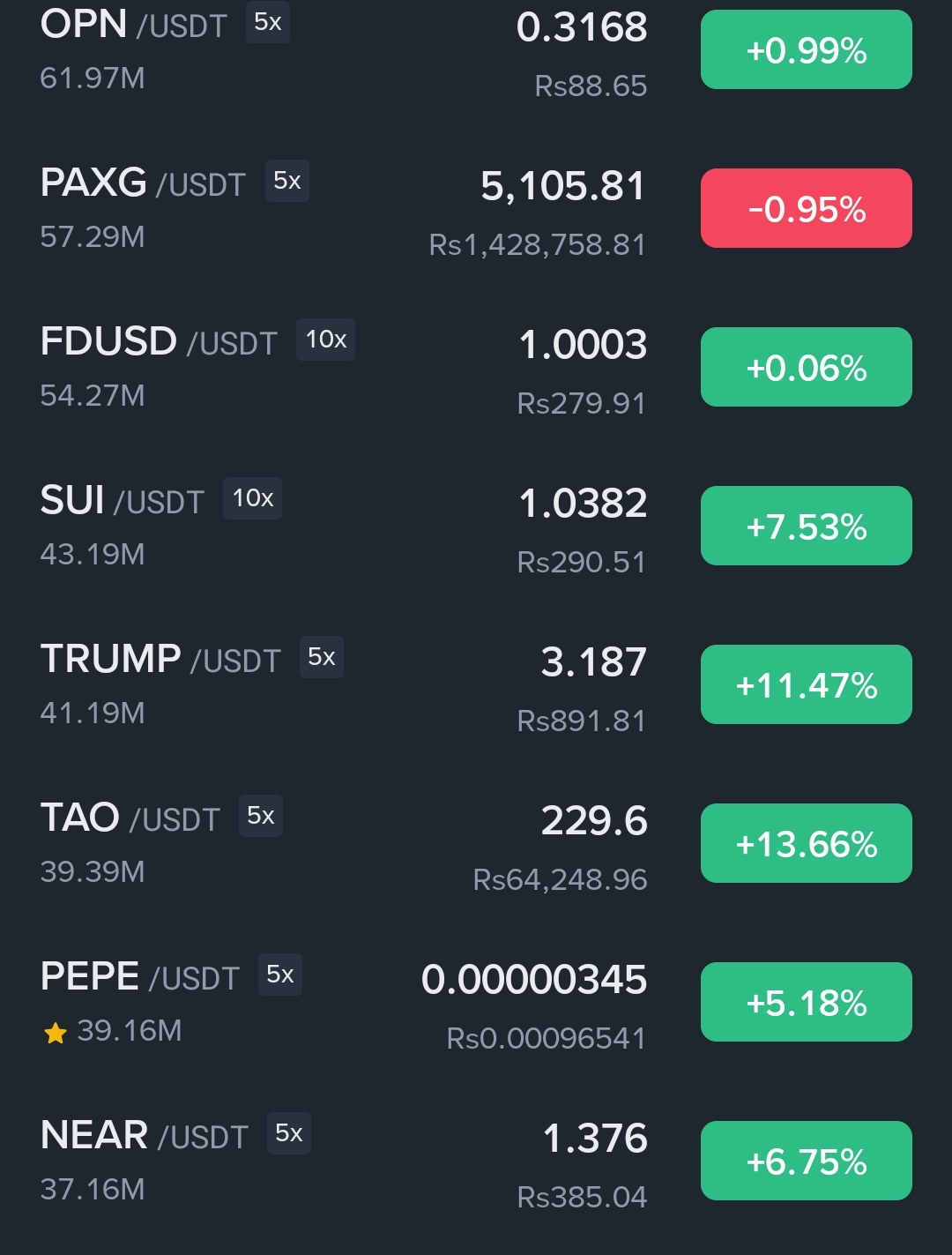
Task: Tap the NEAR 5x leverage badge
Action: [288, 1133]
